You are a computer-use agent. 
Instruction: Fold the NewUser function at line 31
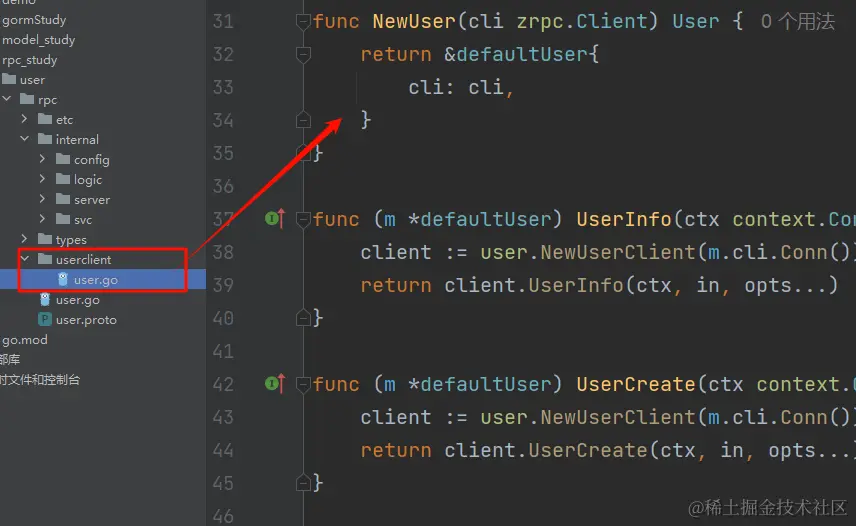pyautogui.click(x=304, y=22)
